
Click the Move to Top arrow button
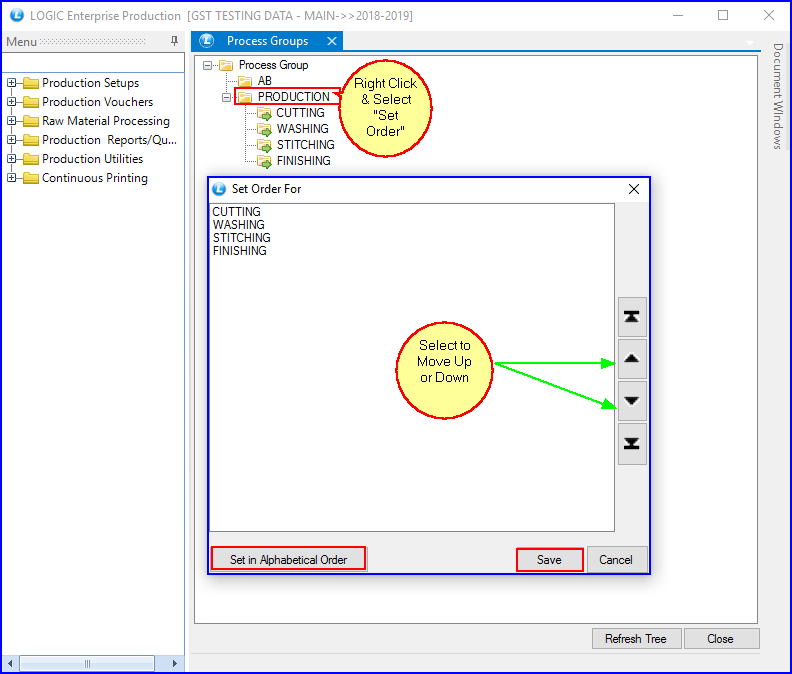click(632, 317)
